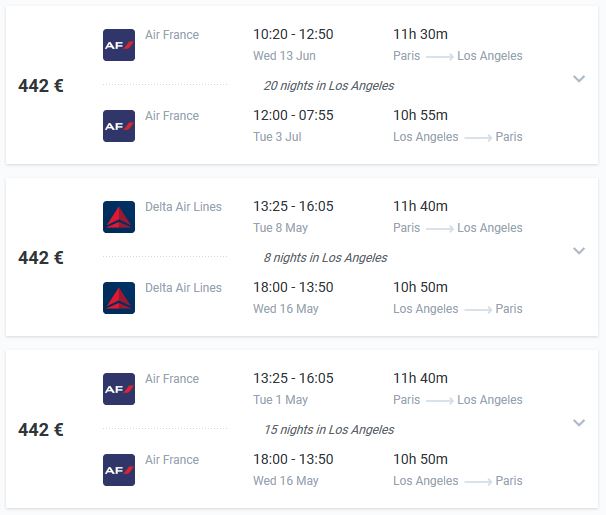Click Delta logo on the Delta return flight

click(119, 298)
